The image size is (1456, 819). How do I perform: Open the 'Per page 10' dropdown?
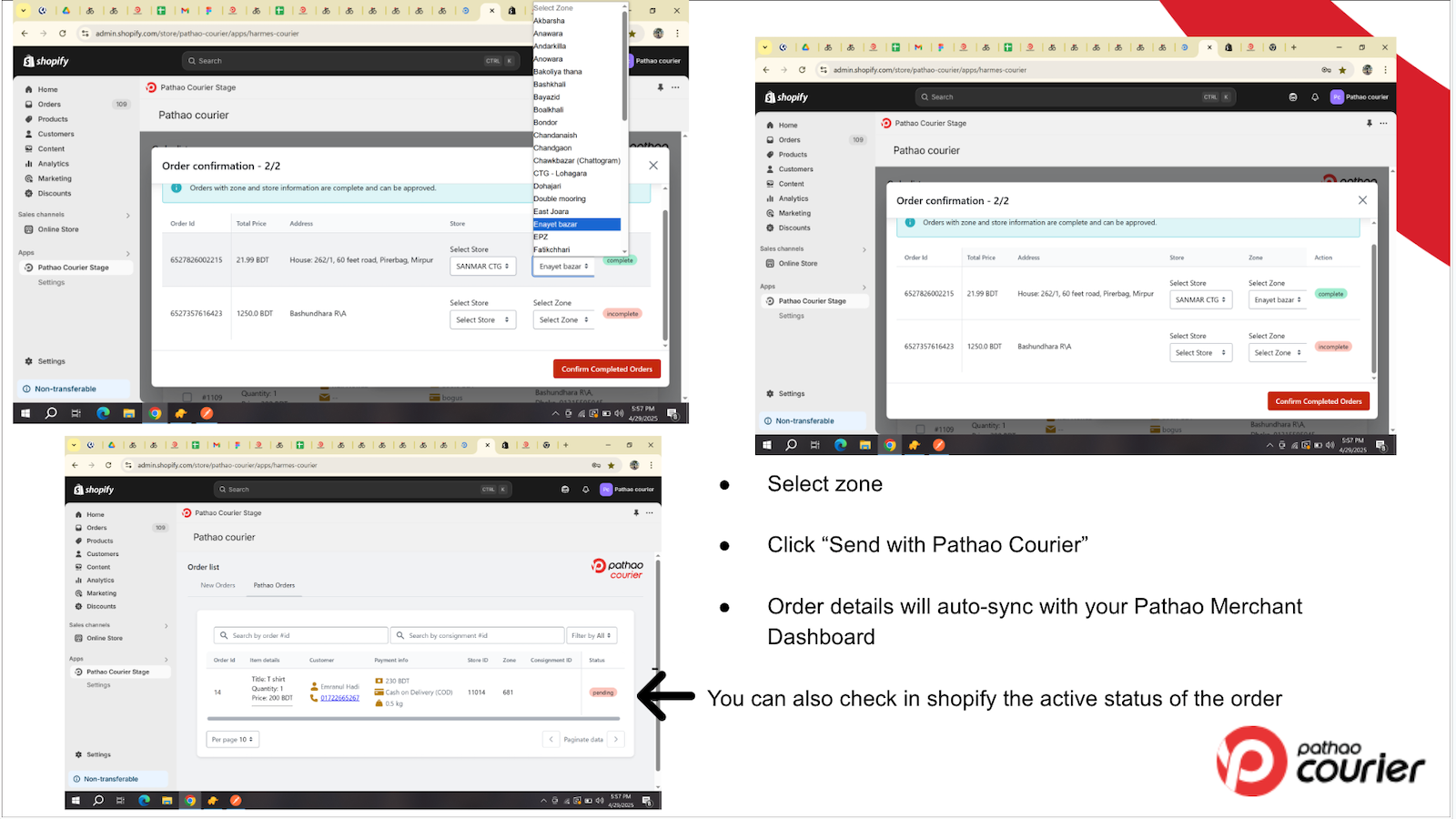click(x=233, y=739)
